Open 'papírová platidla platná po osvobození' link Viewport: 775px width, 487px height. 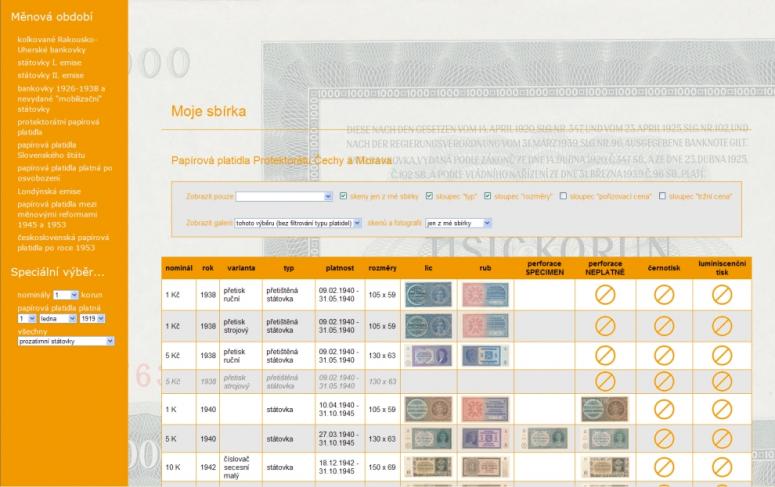[x=65, y=173]
